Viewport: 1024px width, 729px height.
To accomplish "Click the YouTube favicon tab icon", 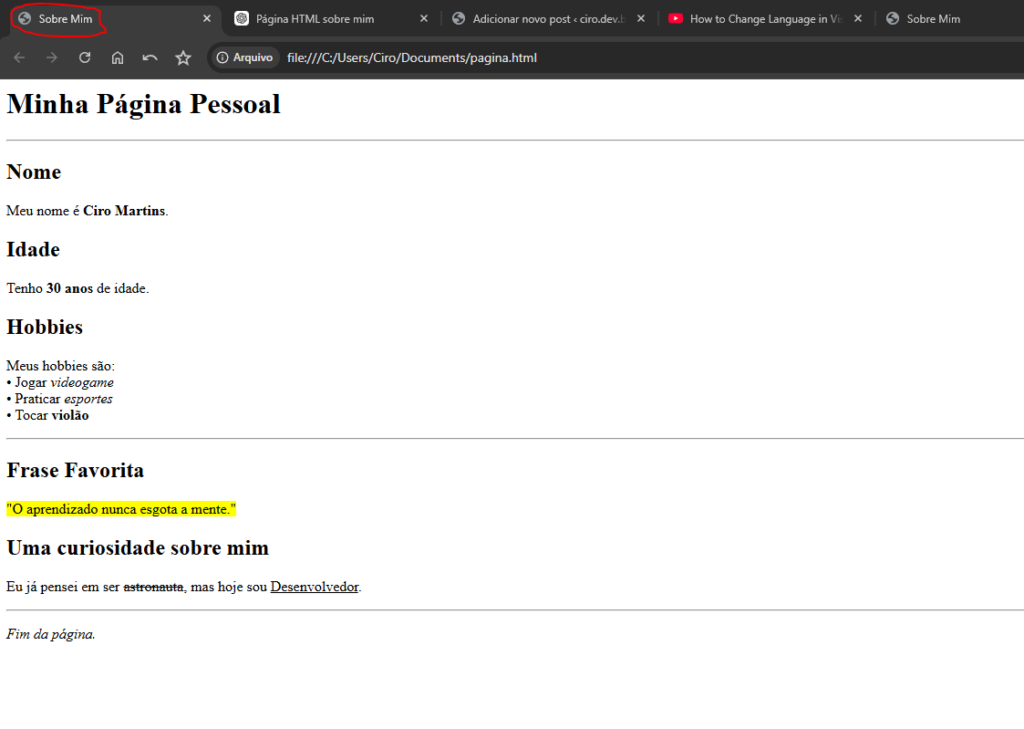I will pos(676,19).
